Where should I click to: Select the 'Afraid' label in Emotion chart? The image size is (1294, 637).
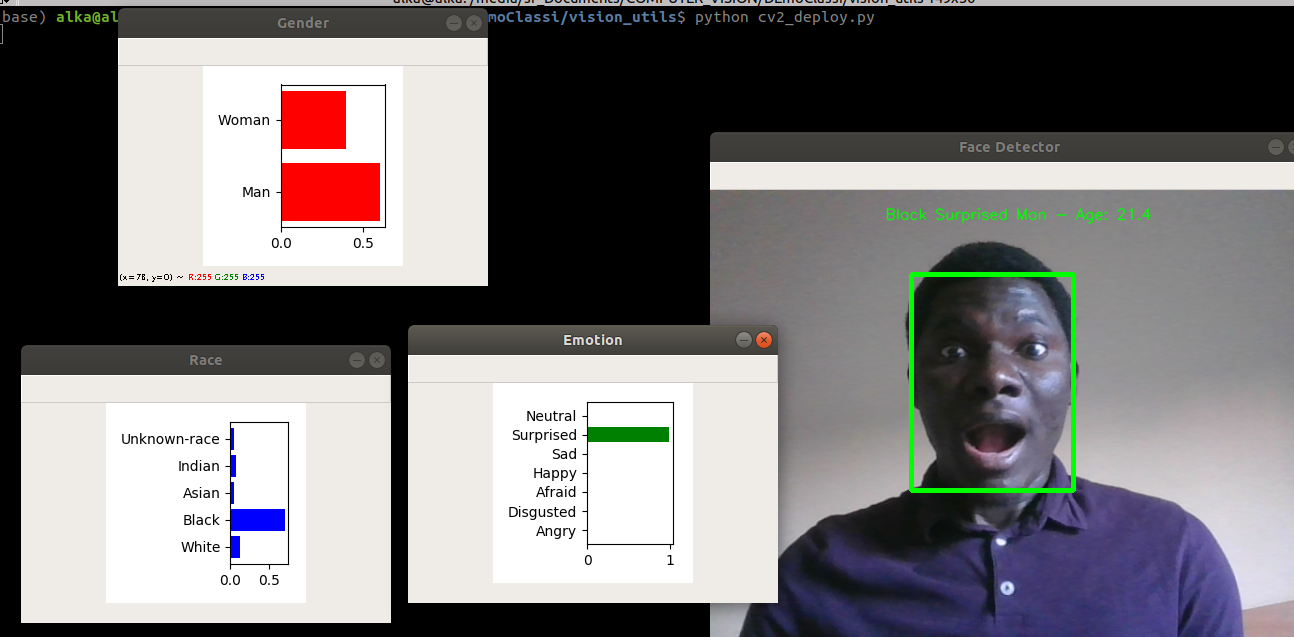point(556,492)
